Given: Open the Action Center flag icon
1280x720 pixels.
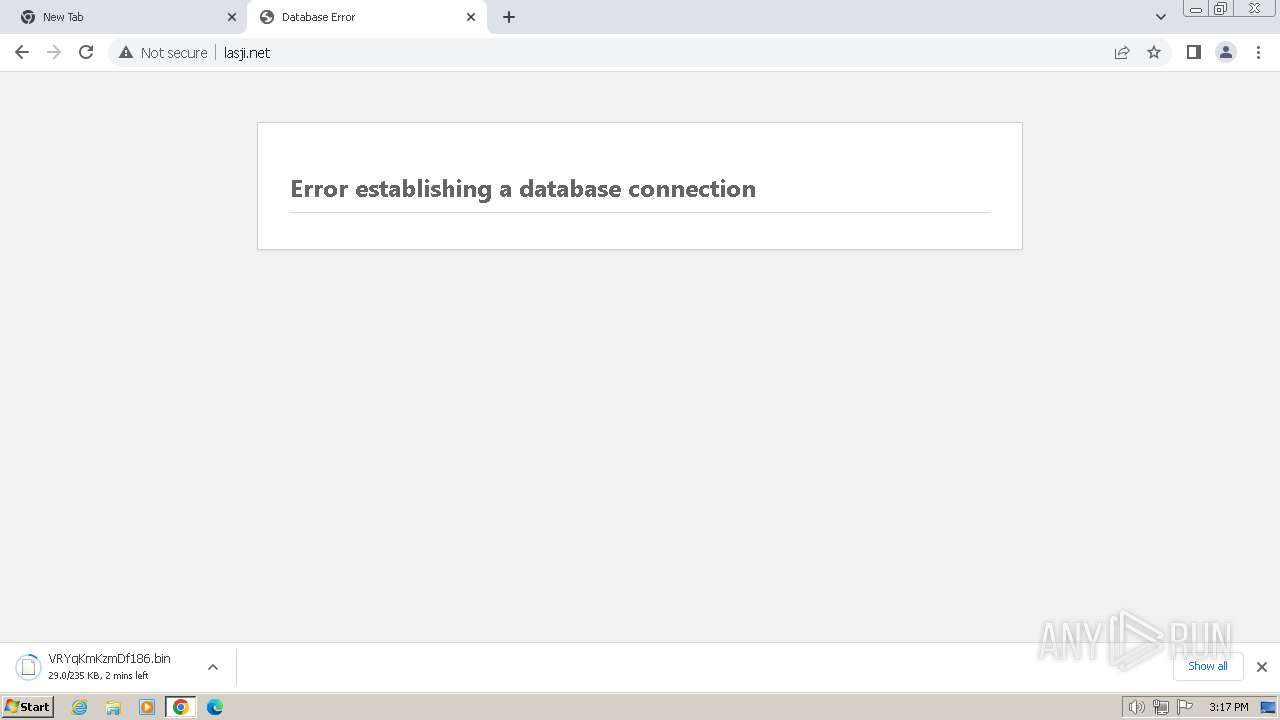Looking at the screenshot, I should pyautogui.click(x=1186, y=707).
